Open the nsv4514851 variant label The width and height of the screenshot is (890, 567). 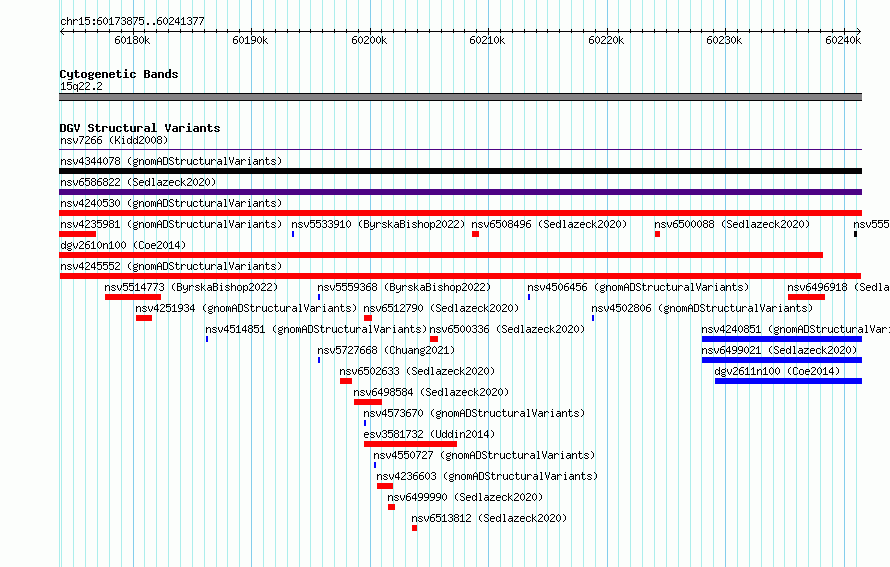316,329
